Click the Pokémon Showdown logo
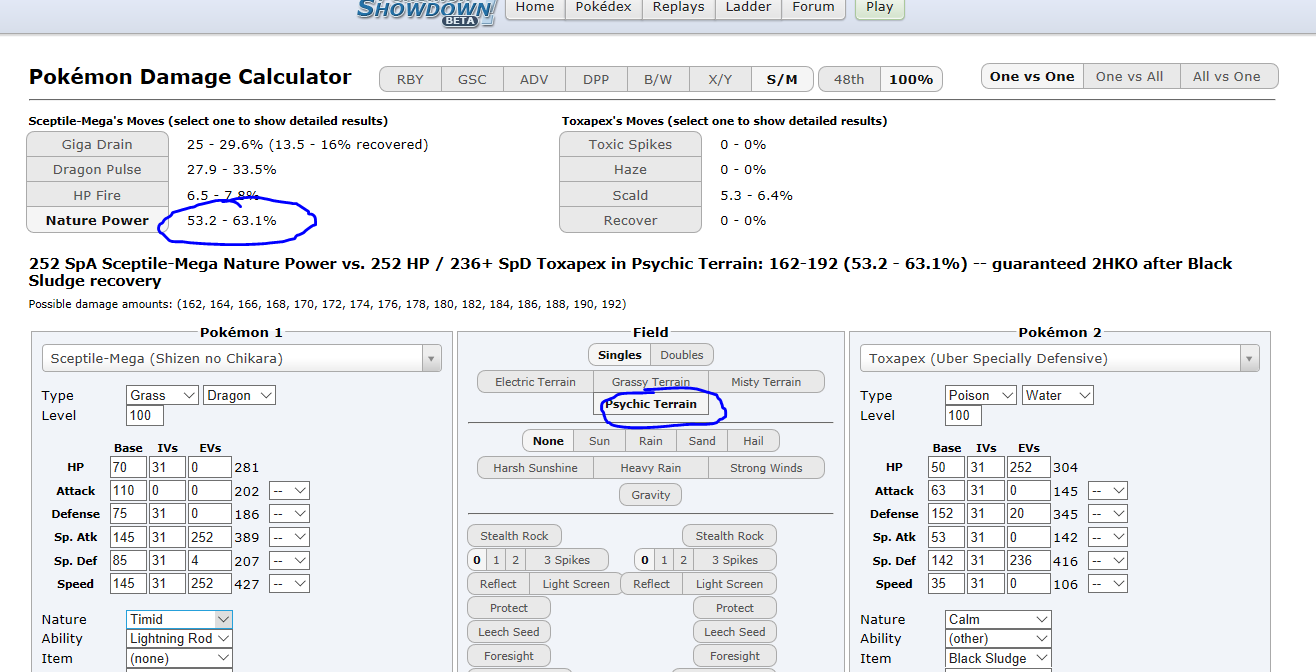The height and width of the screenshot is (672, 1316). pyautogui.click(x=426, y=11)
